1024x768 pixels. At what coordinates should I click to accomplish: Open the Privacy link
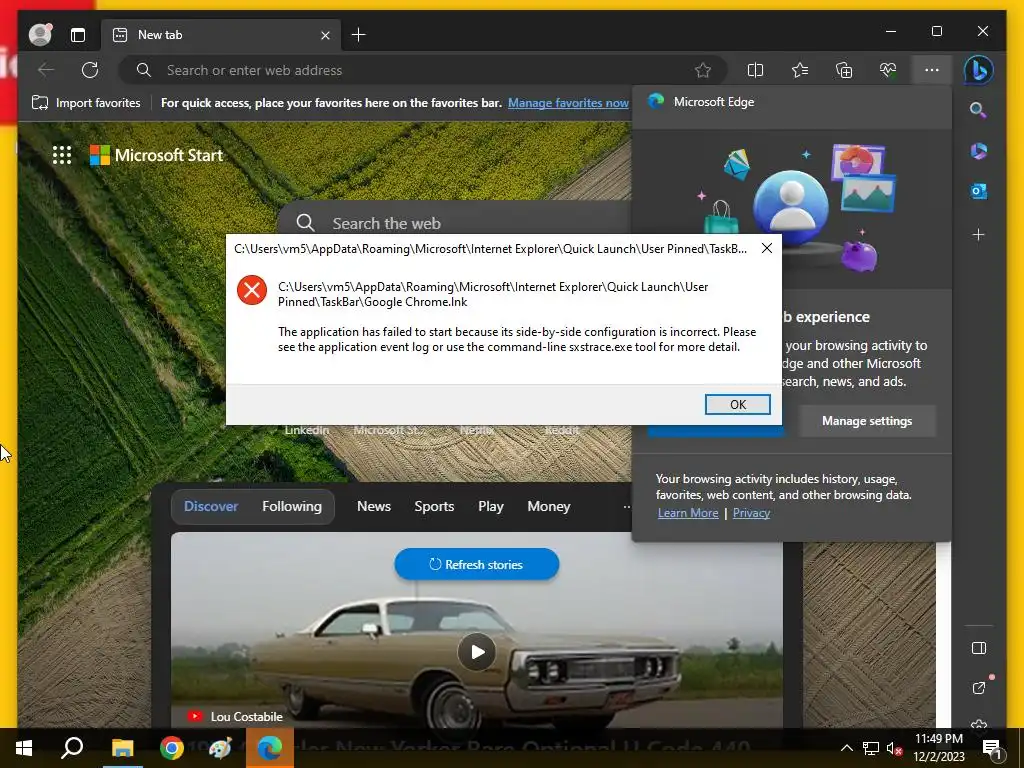point(751,513)
